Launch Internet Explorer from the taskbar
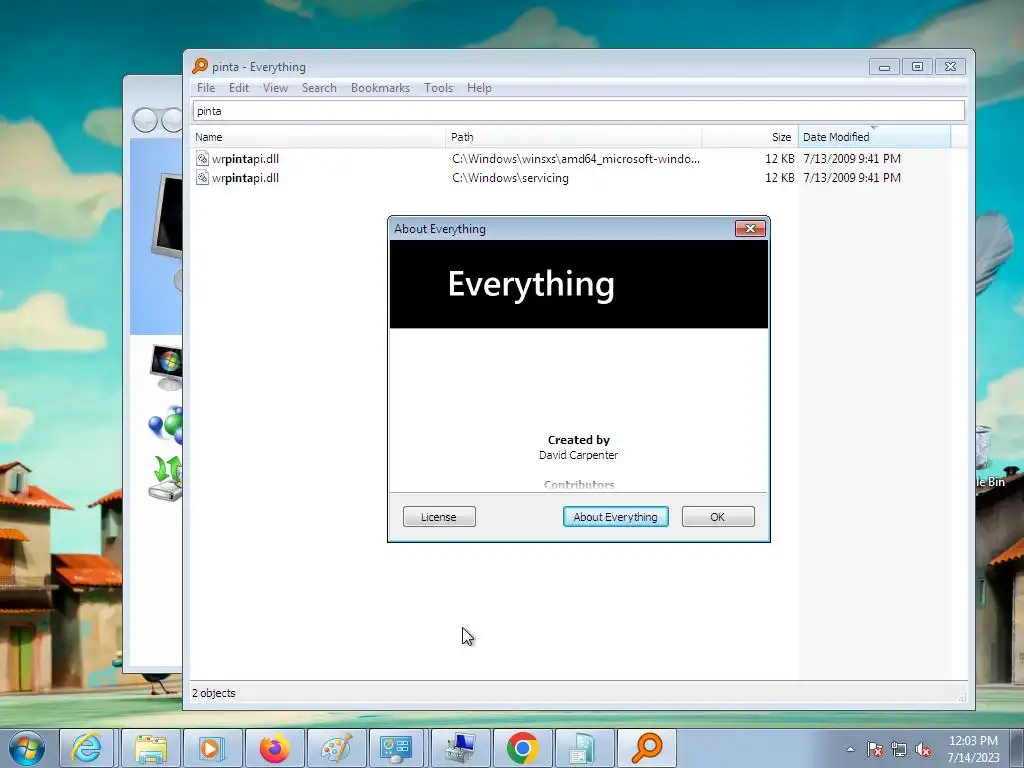The width and height of the screenshot is (1024, 768). 87,748
